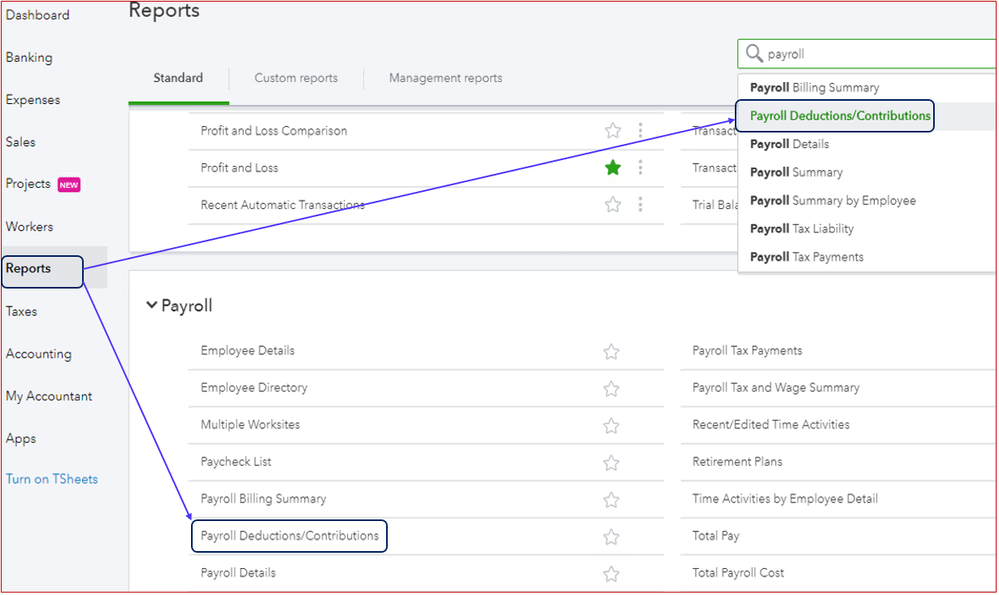Favorite the Profit and Loss Comparison star
This screenshot has height=595, width=999.
613,131
